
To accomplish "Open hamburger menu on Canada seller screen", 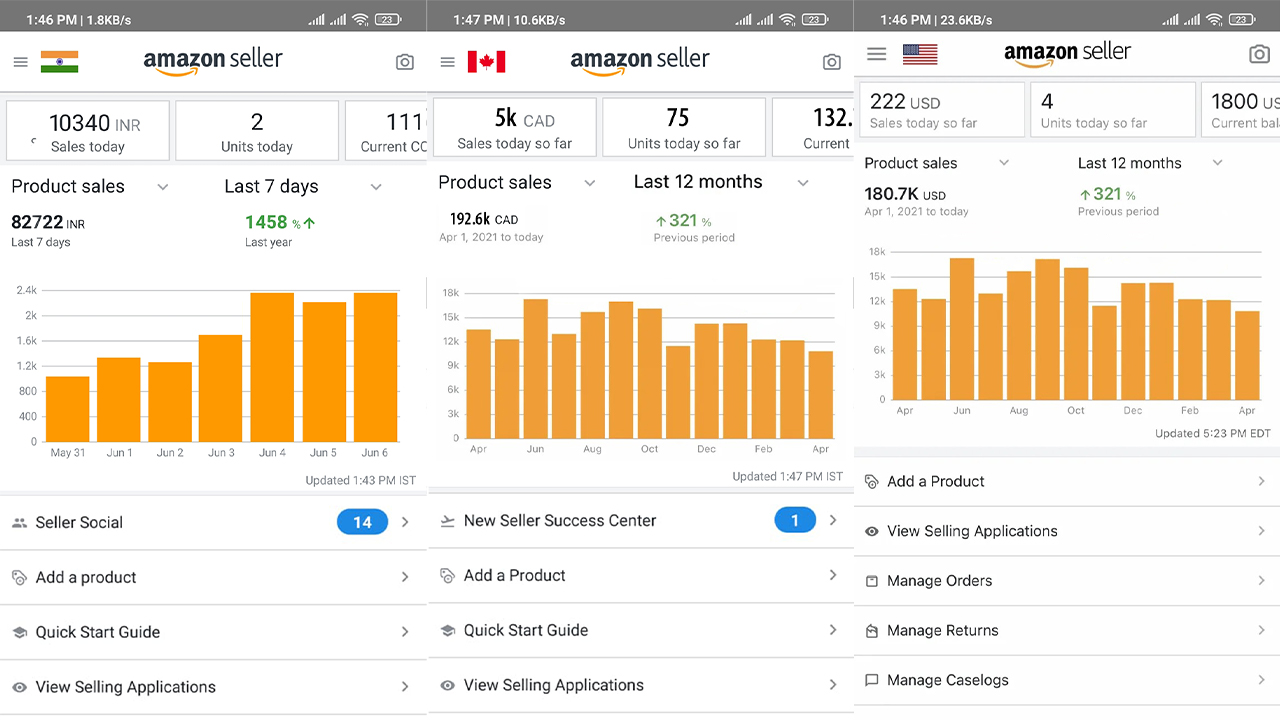I will 447,62.
